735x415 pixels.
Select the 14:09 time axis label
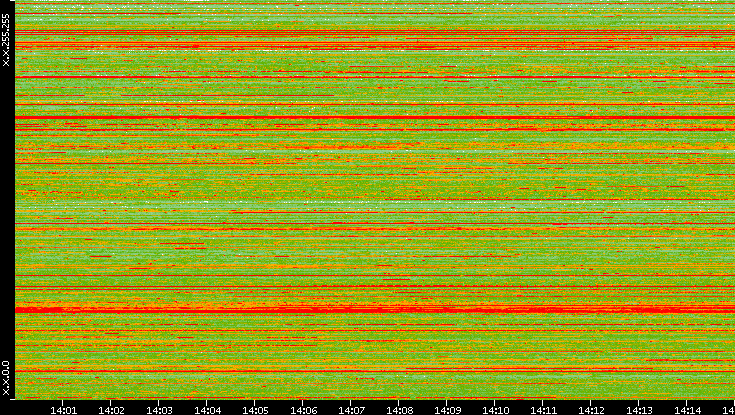446,410
